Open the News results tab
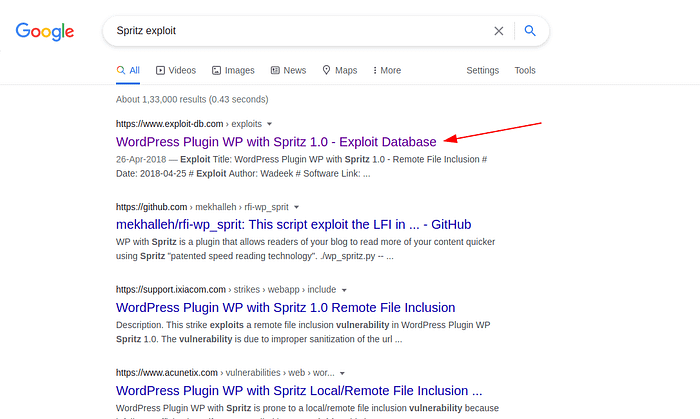Image resolution: width=700 pixels, height=419 pixels. 288,70
